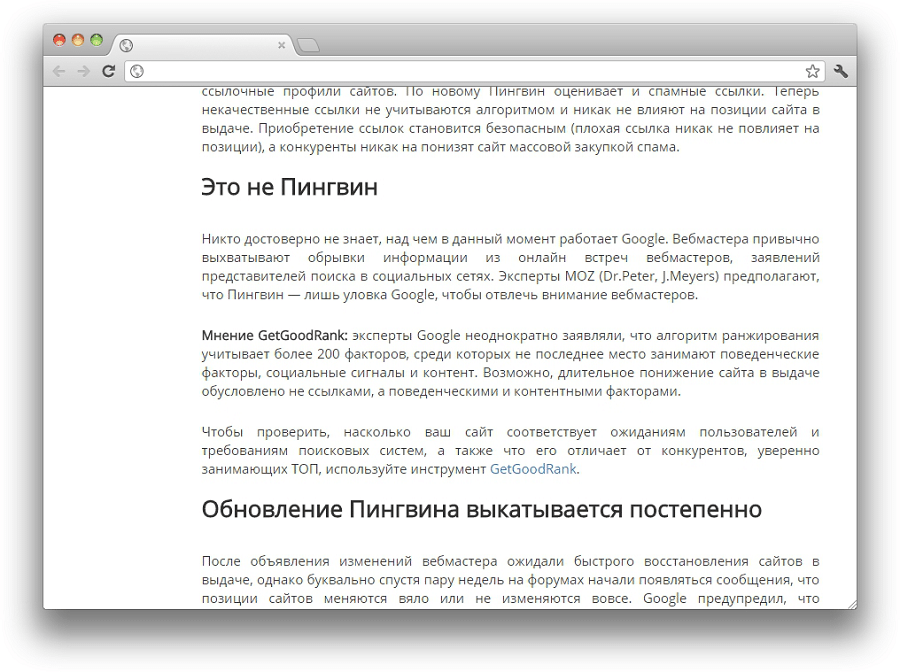Click paragraph starting "Чтобы проверить, насколько"
The width and height of the screenshot is (900, 672).
point(510,450)
